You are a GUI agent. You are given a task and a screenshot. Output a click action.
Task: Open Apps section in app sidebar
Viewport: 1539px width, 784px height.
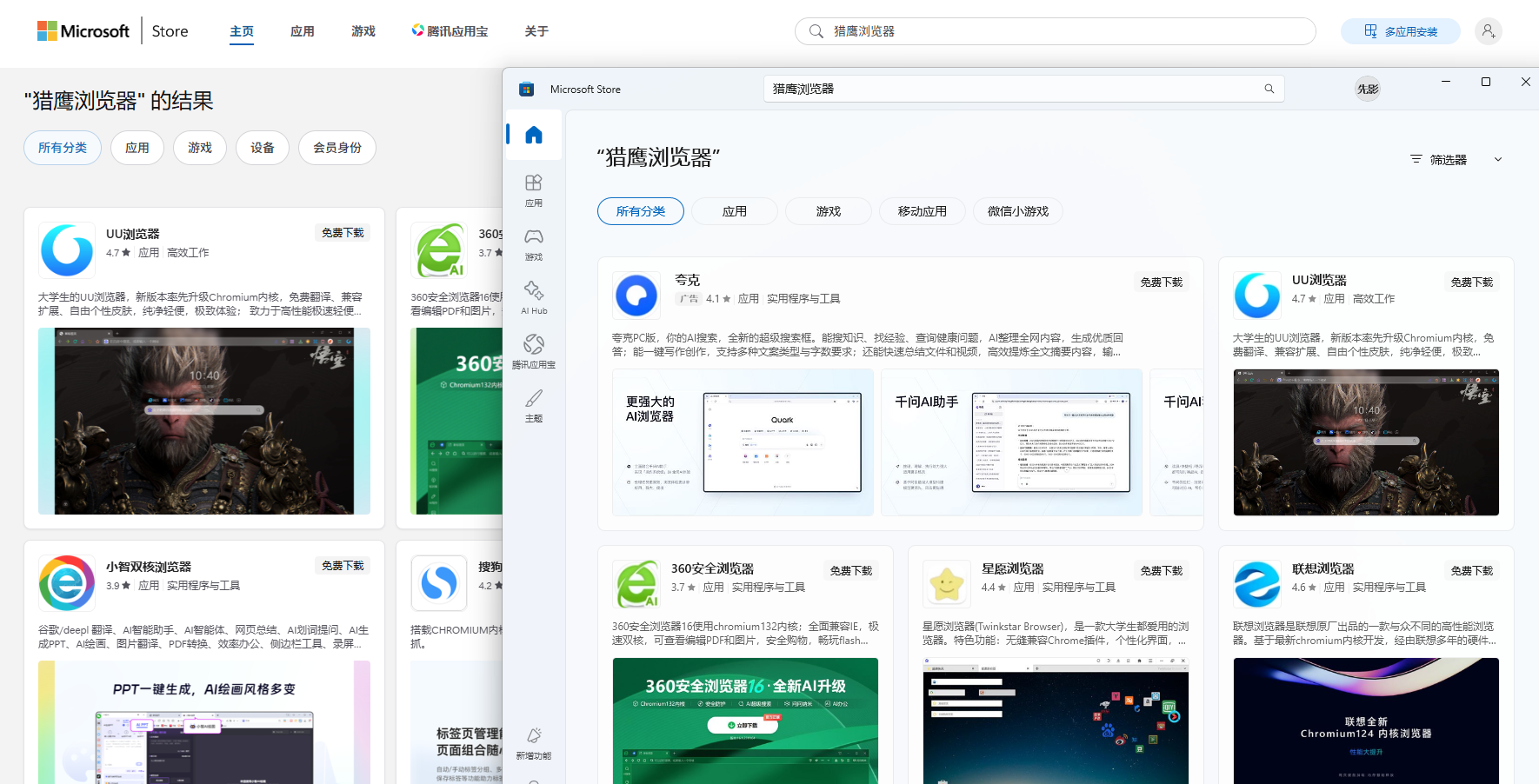[534, 190]
